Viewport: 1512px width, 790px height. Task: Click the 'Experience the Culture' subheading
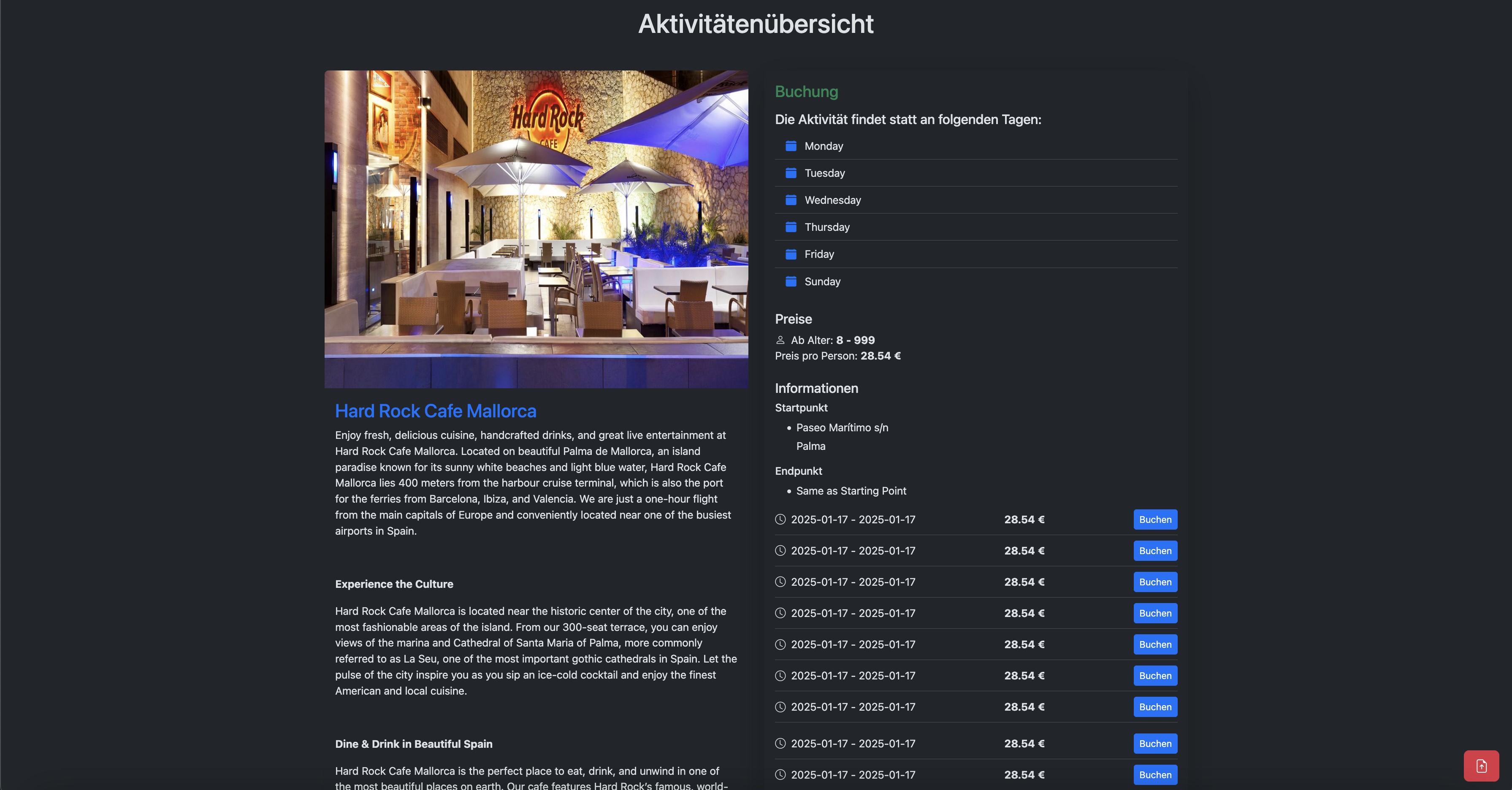[x=394, y=584]
